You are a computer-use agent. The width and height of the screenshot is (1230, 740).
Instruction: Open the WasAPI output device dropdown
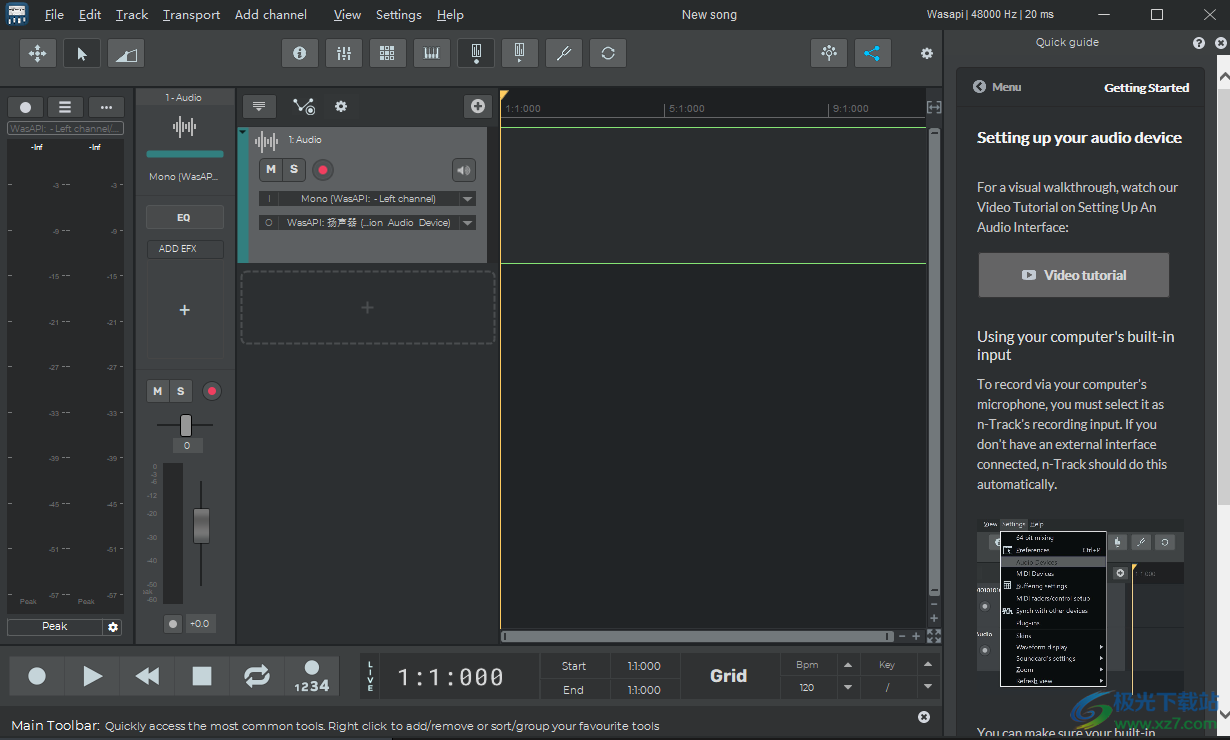pos(466,222)
